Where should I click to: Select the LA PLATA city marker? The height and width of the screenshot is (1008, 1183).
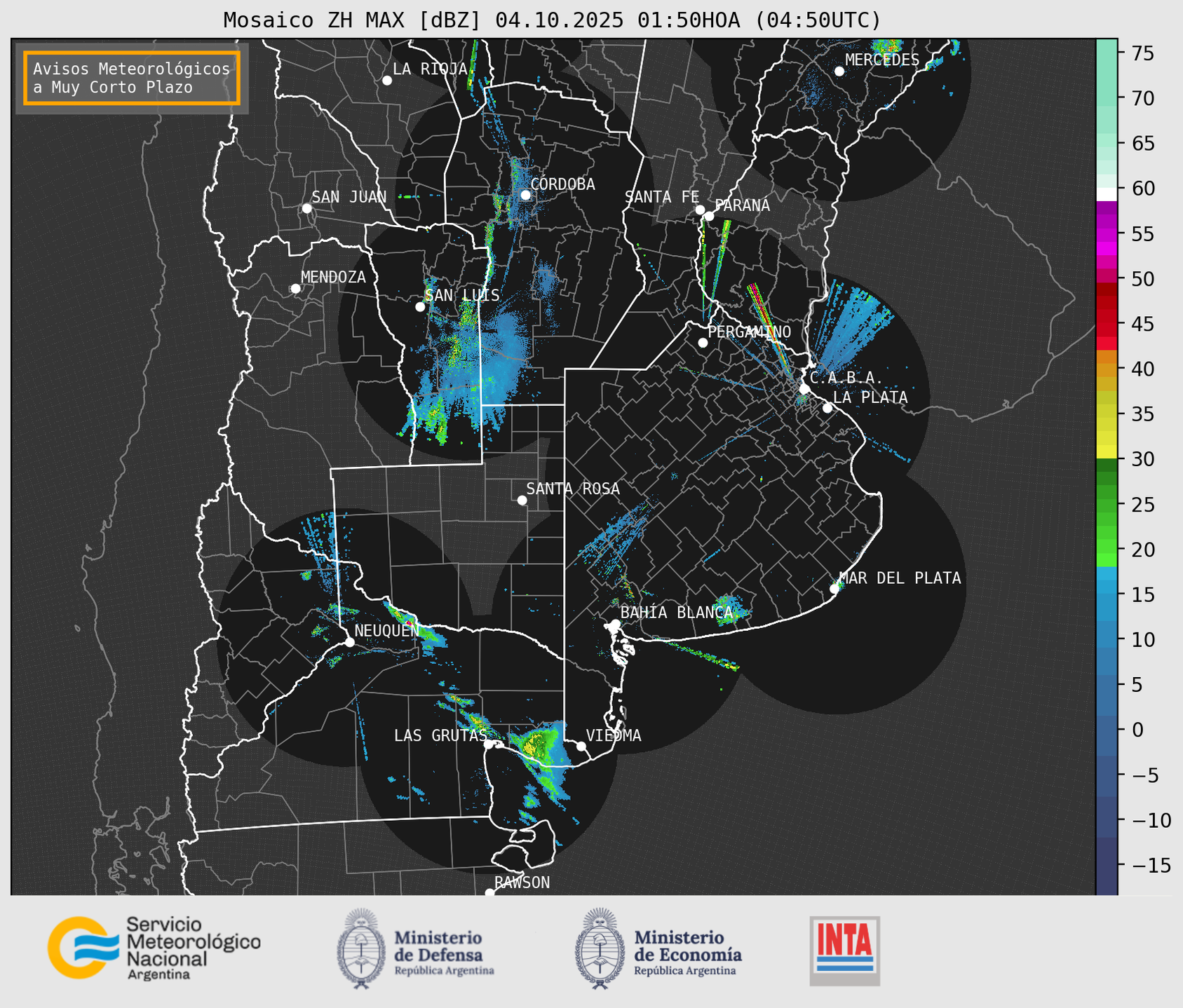(827, 408)
